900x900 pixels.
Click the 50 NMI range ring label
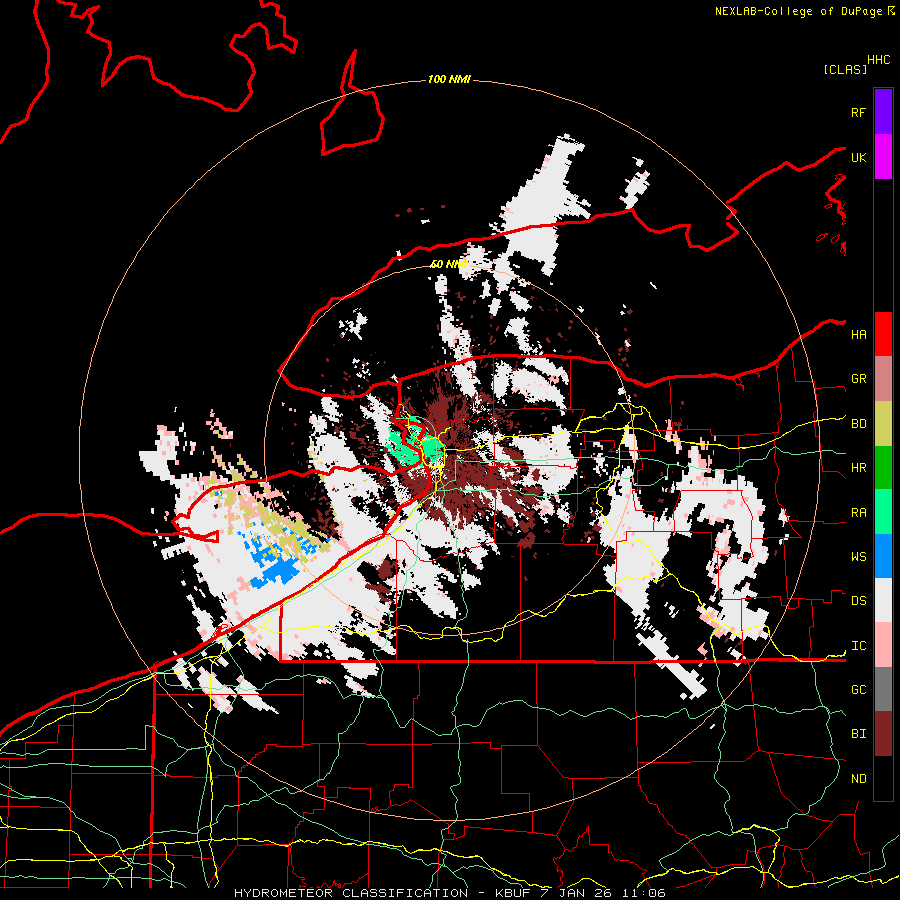449,264
